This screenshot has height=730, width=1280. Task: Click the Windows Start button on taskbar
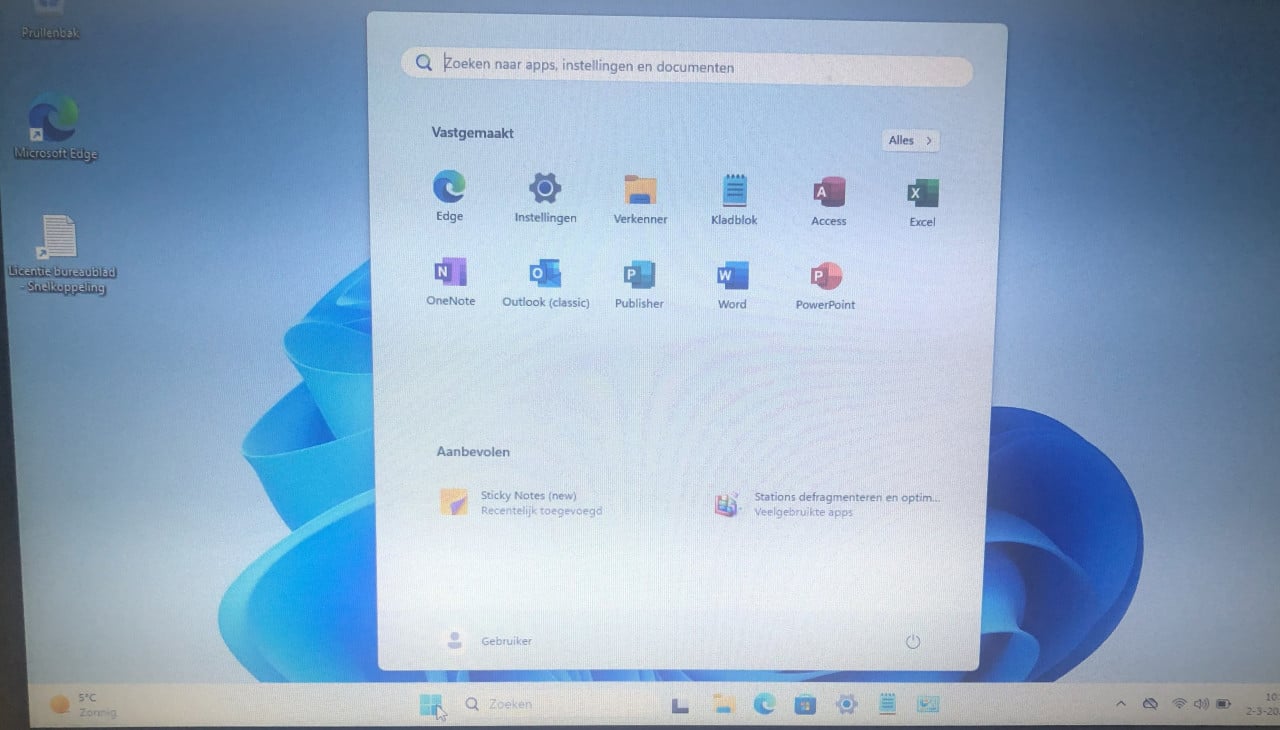[x=431, y=705]
